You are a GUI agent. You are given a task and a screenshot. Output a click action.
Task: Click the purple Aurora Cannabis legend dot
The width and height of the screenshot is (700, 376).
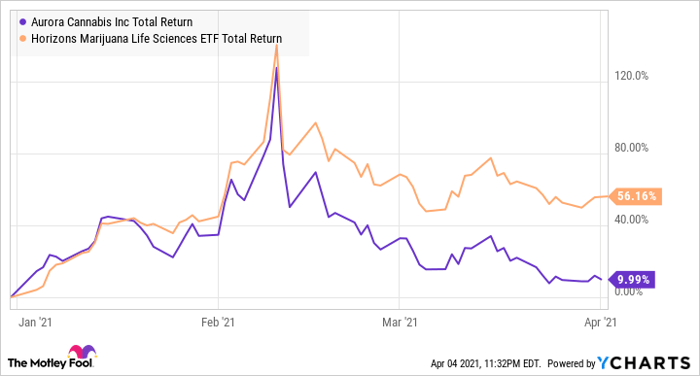coord(23,22)
